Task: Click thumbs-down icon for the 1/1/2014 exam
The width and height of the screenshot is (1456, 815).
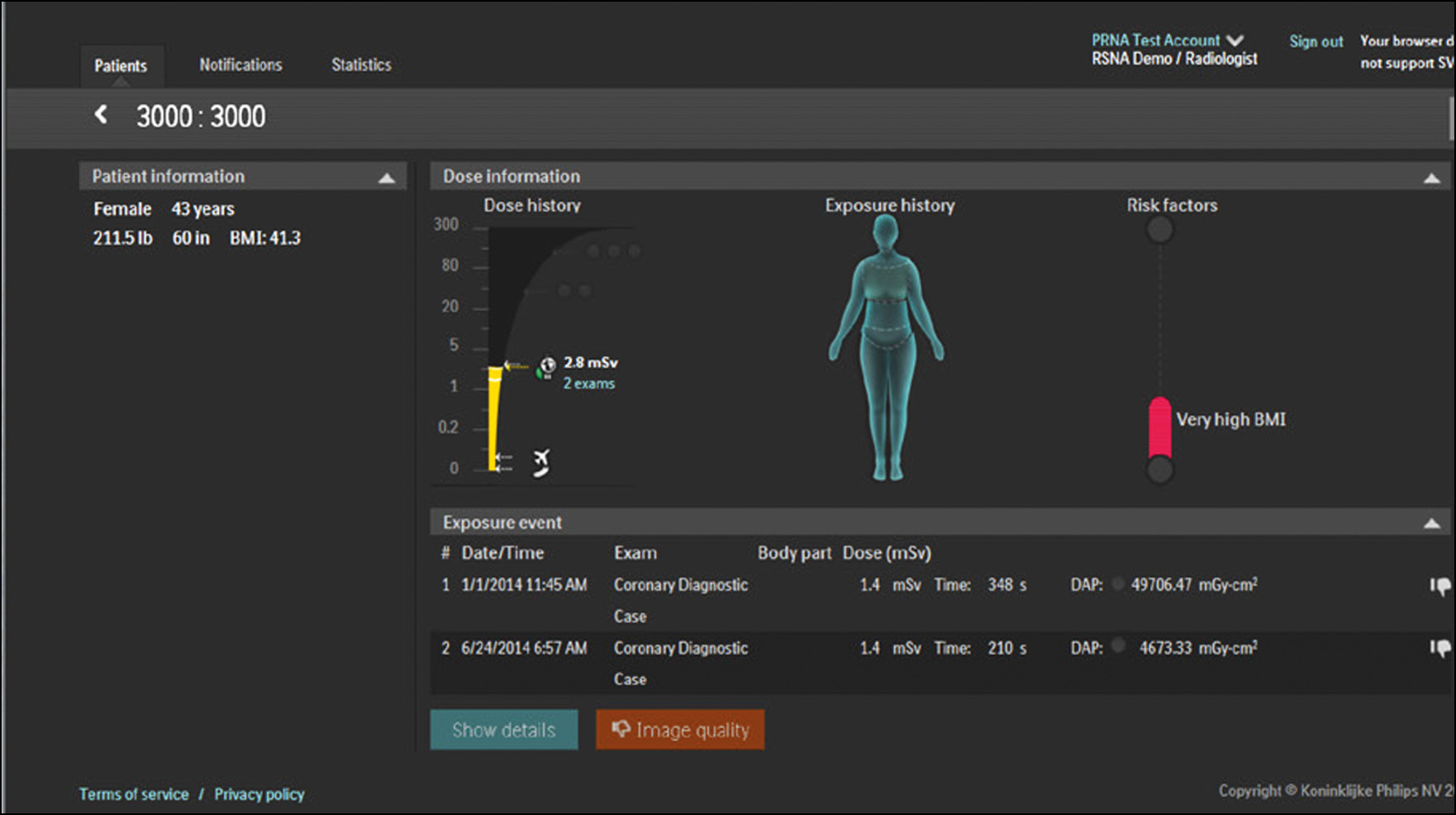Action: [1440, 586]
